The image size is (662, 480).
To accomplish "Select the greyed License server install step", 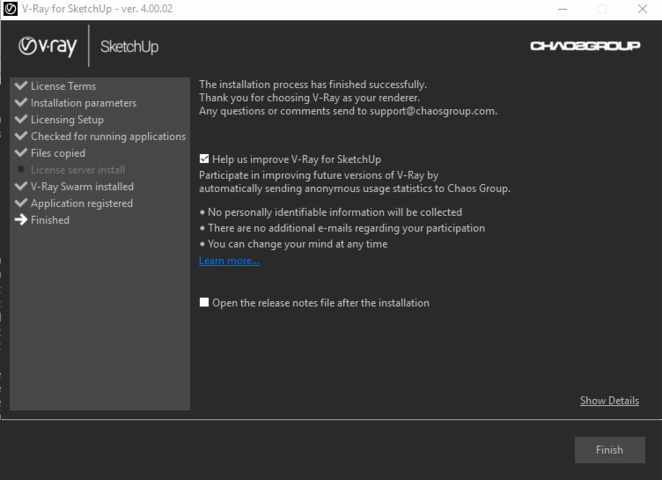I will 78,170.
